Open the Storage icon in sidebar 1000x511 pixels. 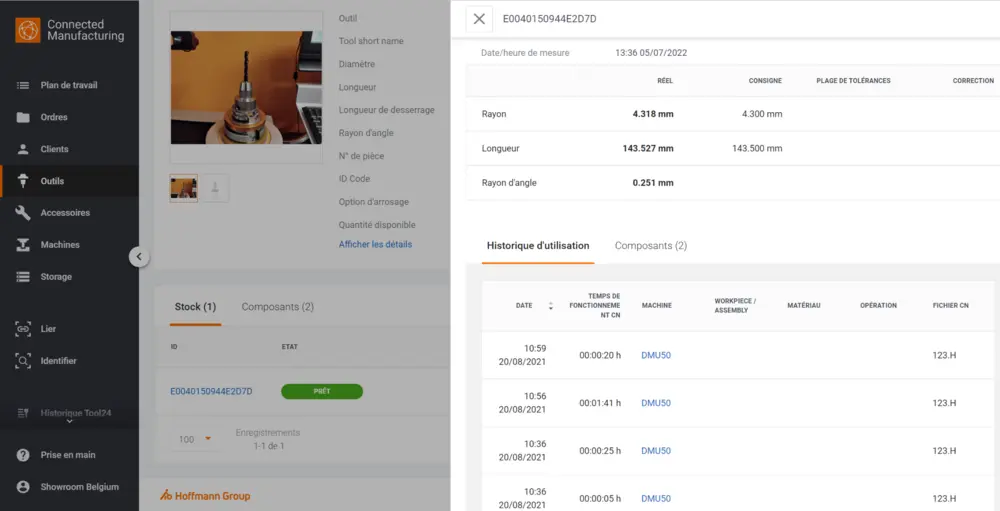pyautogui.click(x=23, y=277)
